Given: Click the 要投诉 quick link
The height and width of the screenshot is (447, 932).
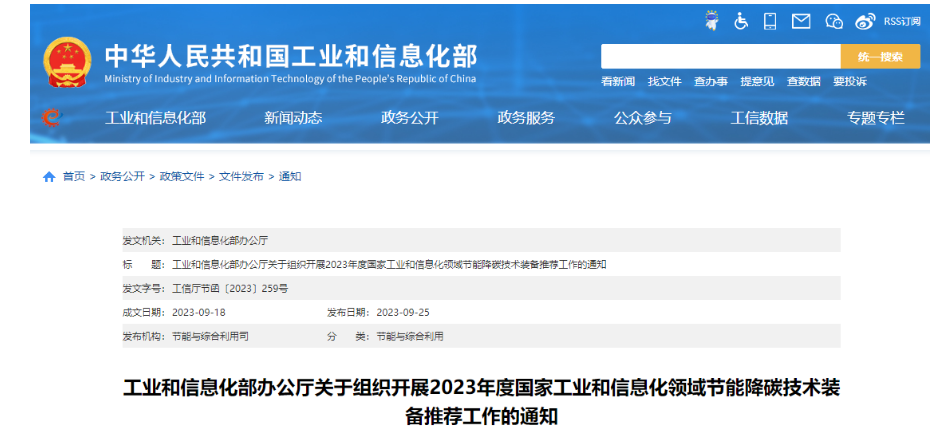Looking at the screenshot, I should 850,82.
